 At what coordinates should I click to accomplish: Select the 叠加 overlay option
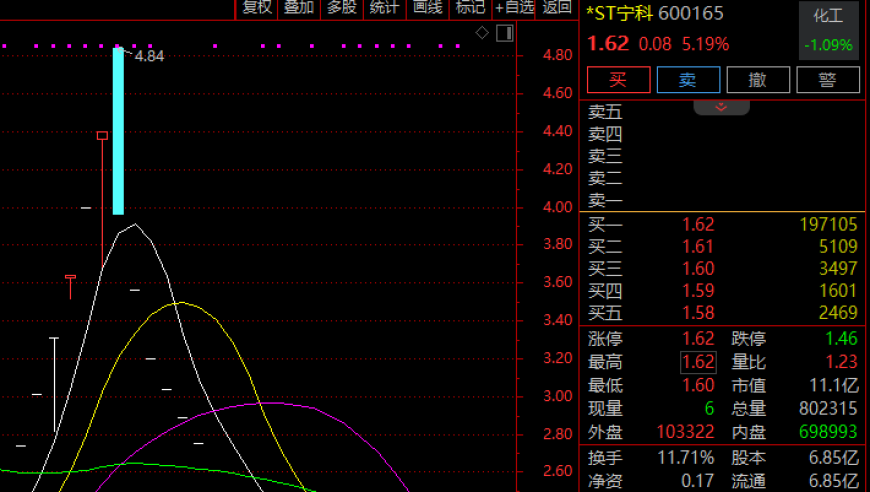click(299, 8)
